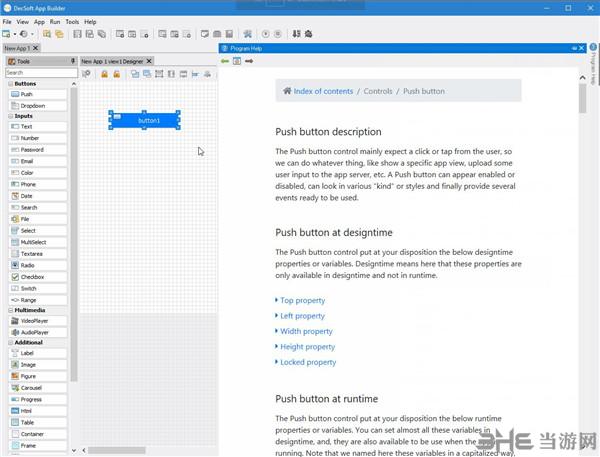Click the orange lock icon in designer toolbar
This screenshot has height=457, width=600.
pos(103,74)
